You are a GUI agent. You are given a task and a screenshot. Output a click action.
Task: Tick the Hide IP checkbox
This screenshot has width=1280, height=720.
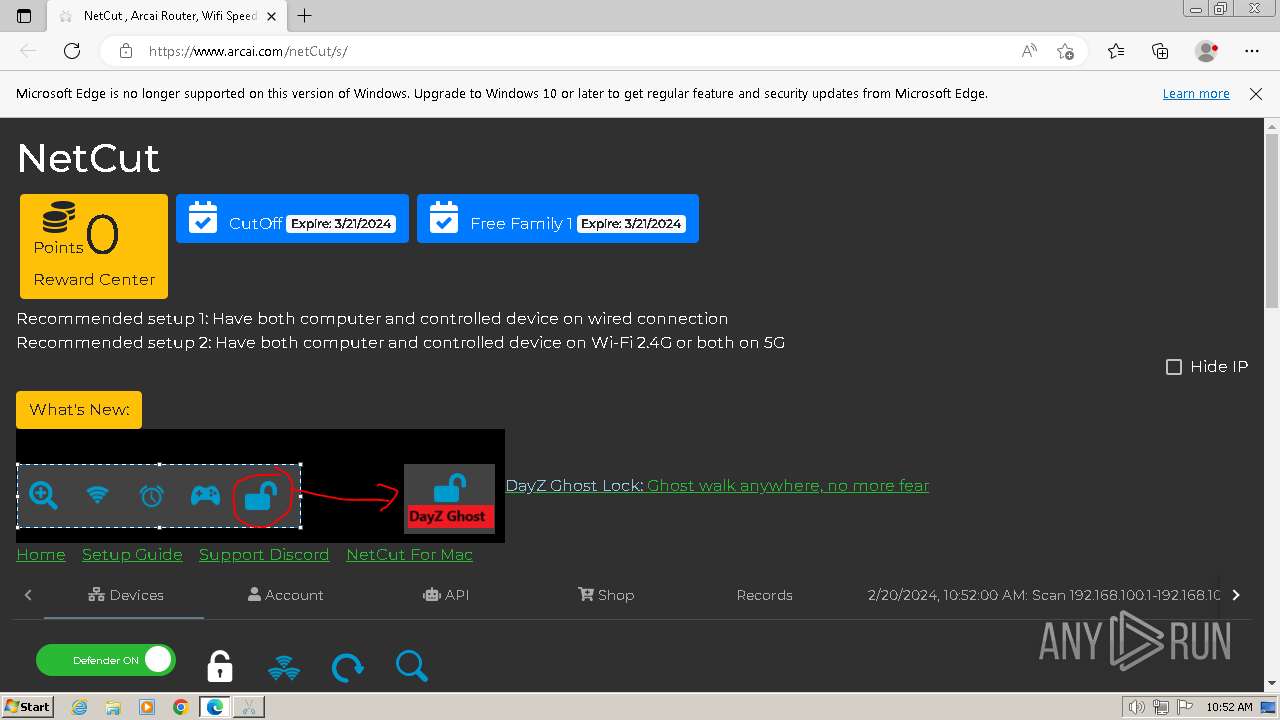click(1174, 367)
